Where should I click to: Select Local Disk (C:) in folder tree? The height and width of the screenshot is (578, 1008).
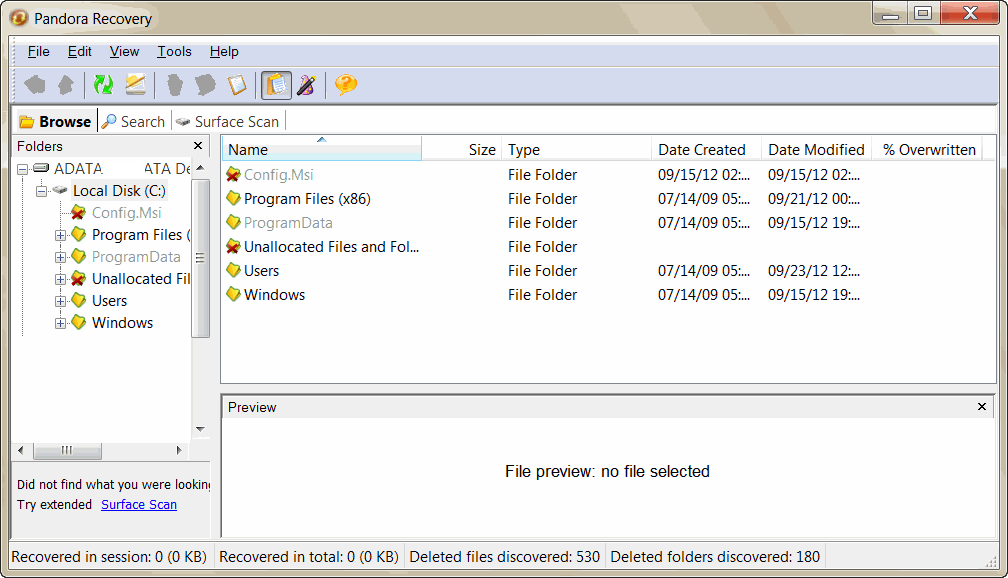[119, 191]
